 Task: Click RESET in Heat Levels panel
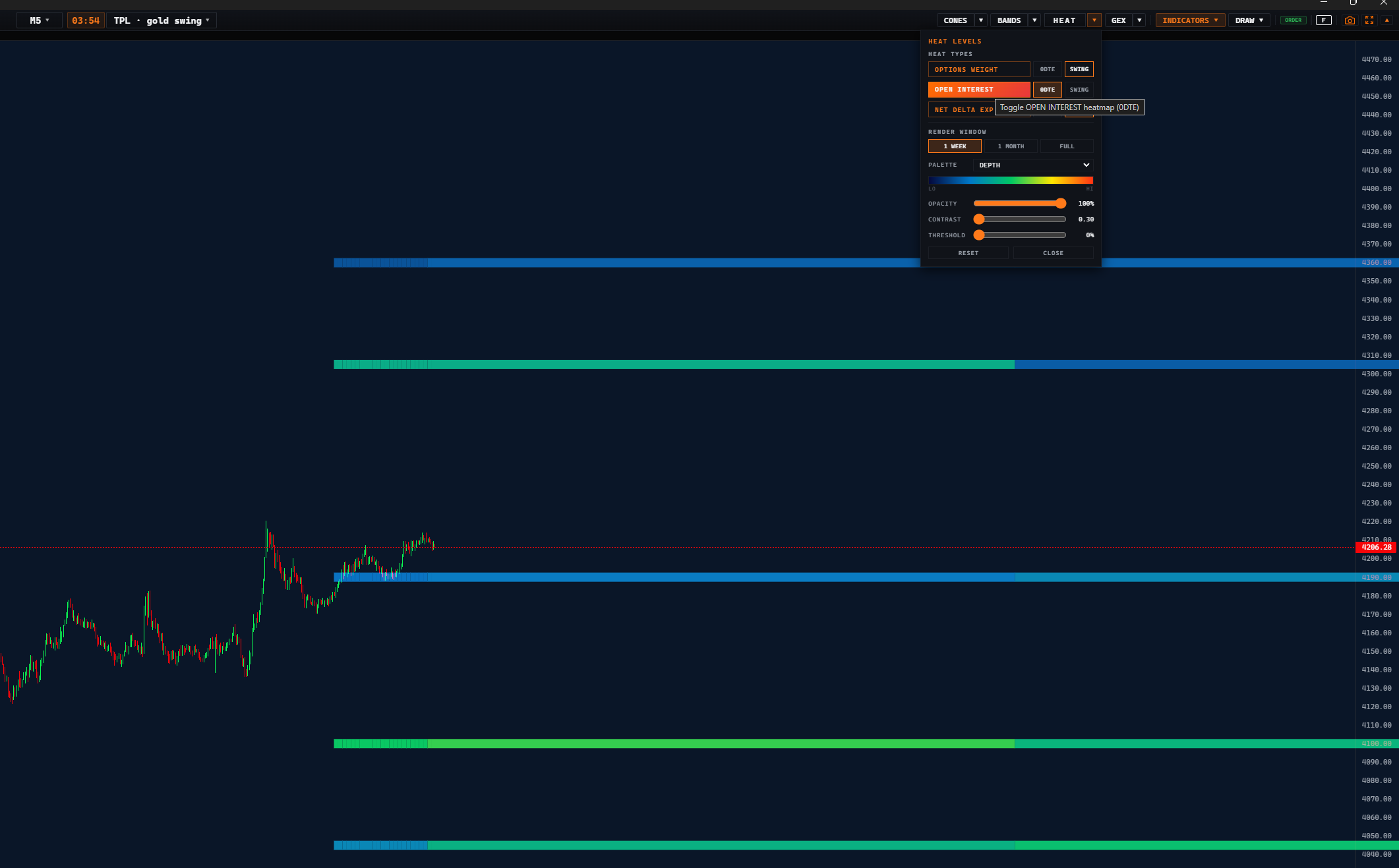coord(968,253)
